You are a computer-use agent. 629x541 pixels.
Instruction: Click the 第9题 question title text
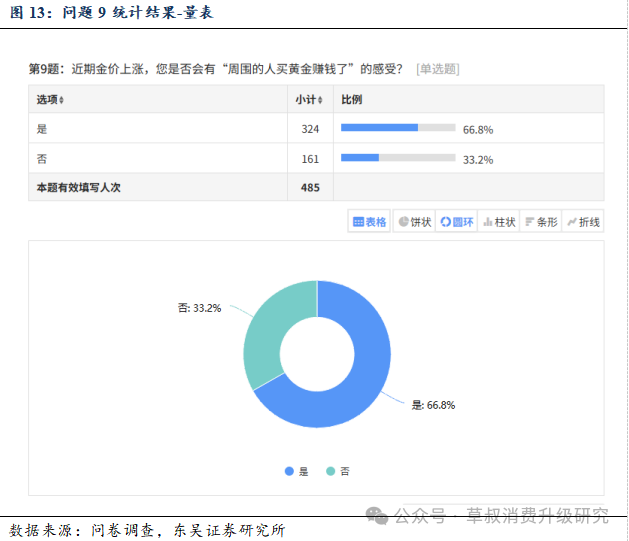[216, 69]
